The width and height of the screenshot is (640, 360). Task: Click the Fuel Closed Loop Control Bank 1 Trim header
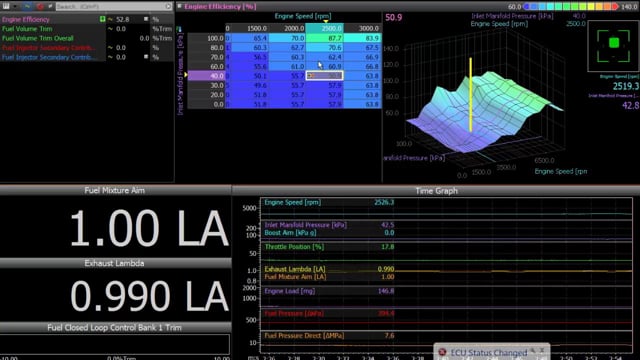coord(115,327)
